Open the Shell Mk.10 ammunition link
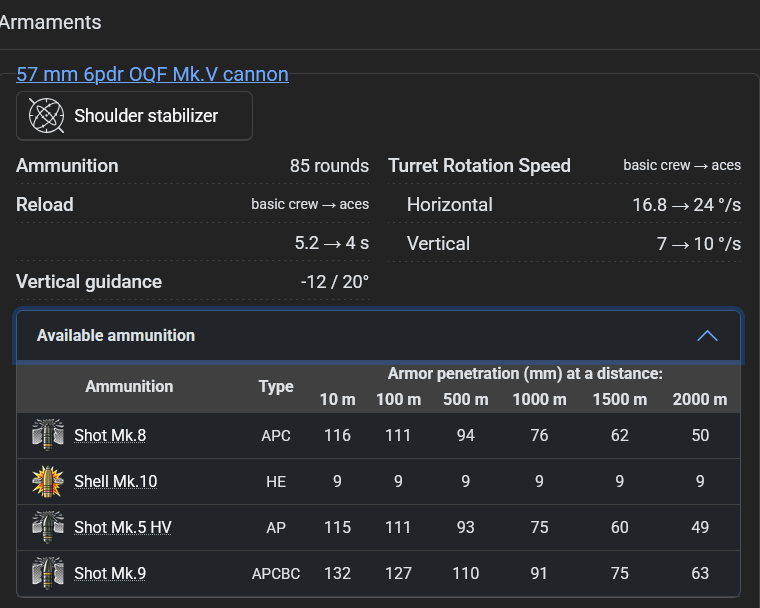 (115, 481)
